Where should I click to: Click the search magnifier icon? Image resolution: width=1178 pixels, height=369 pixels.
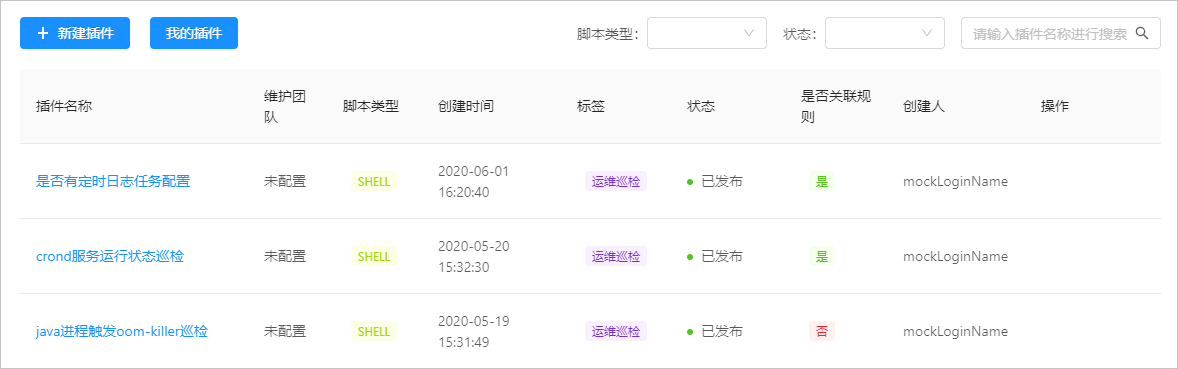coord(1142,33)
